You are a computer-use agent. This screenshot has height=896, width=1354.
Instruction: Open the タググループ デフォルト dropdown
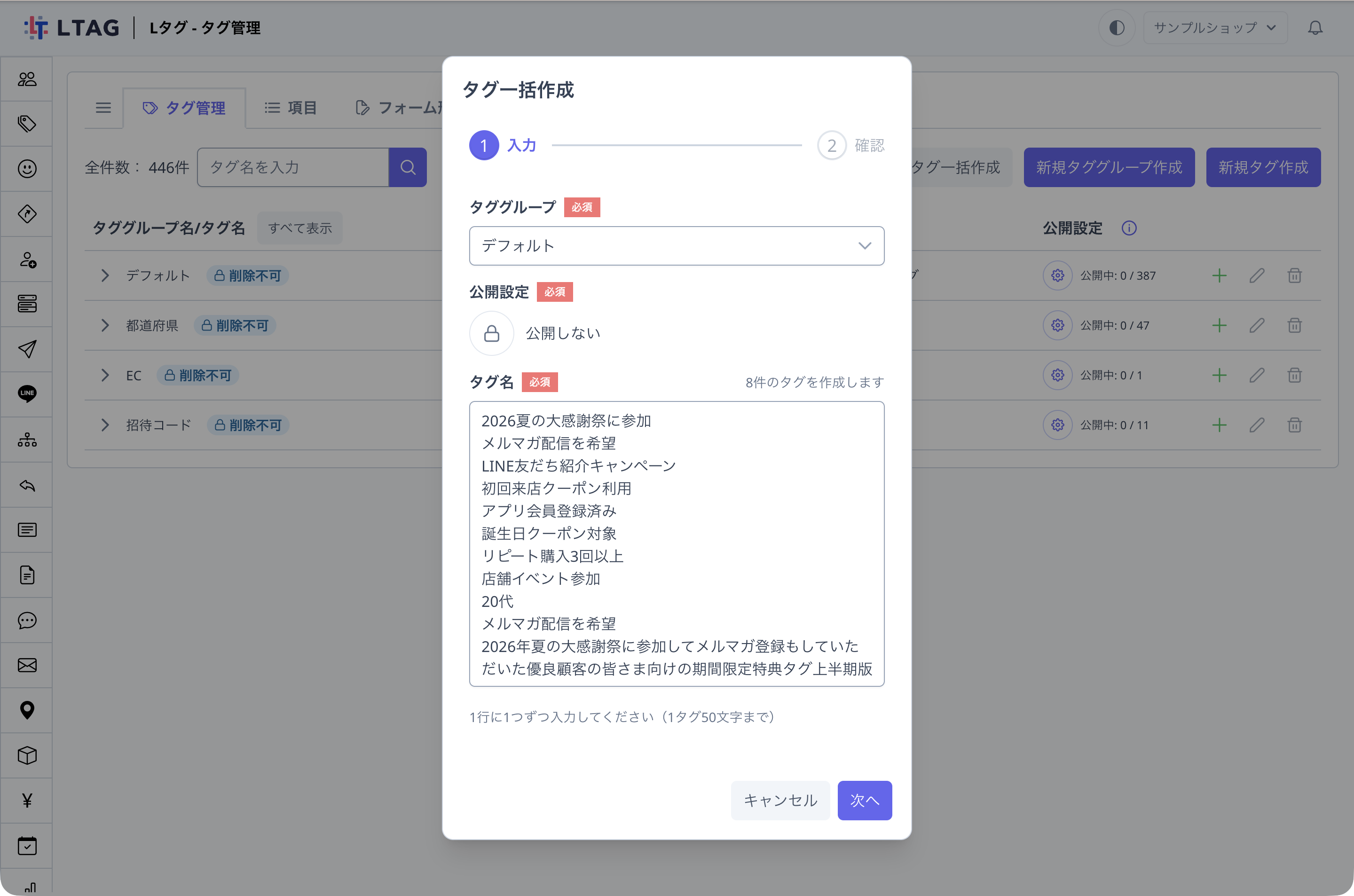pyautogui.click(x=677, y=246)
